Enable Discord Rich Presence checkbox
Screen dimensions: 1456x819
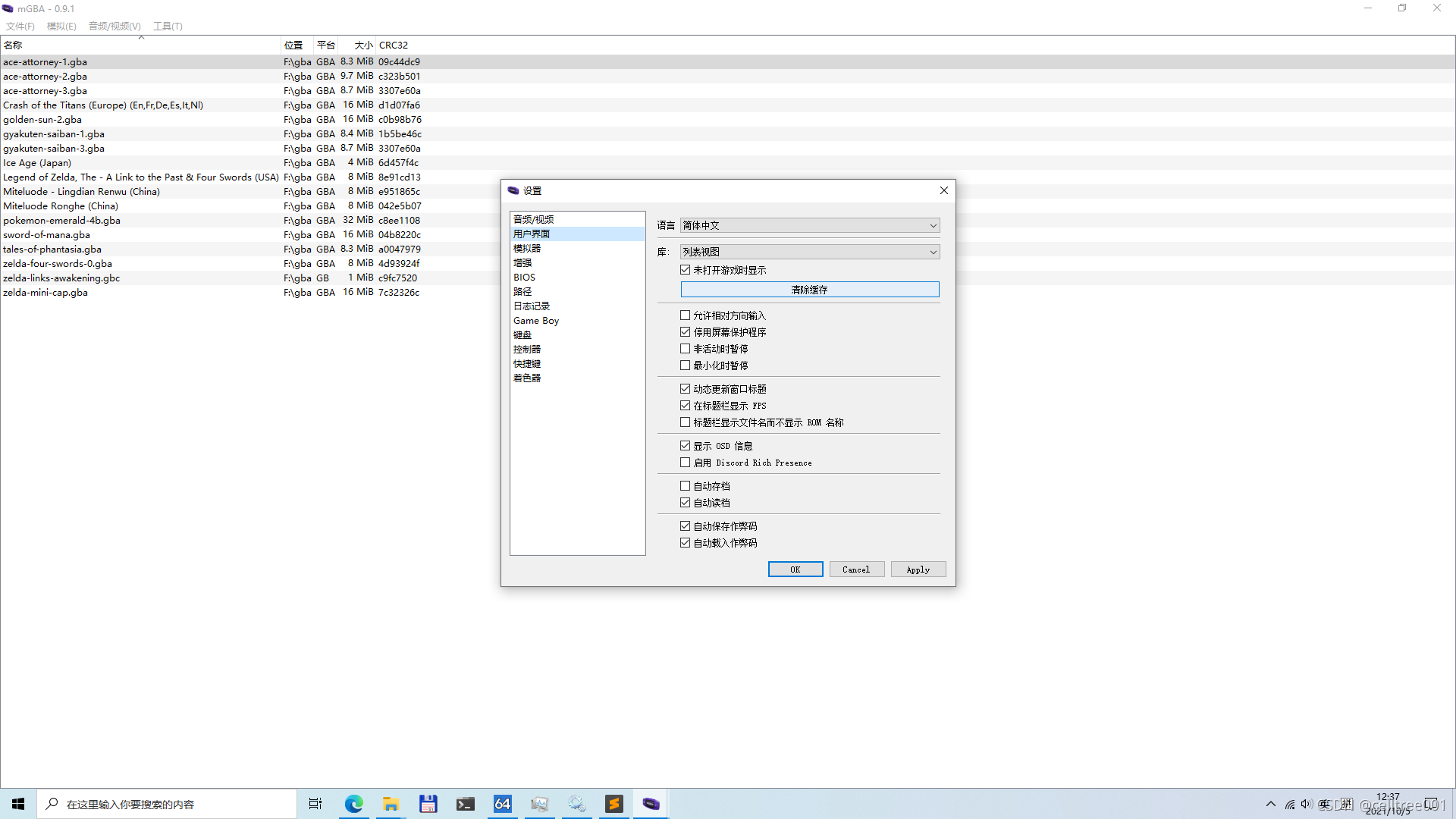[x=686, y=463]
